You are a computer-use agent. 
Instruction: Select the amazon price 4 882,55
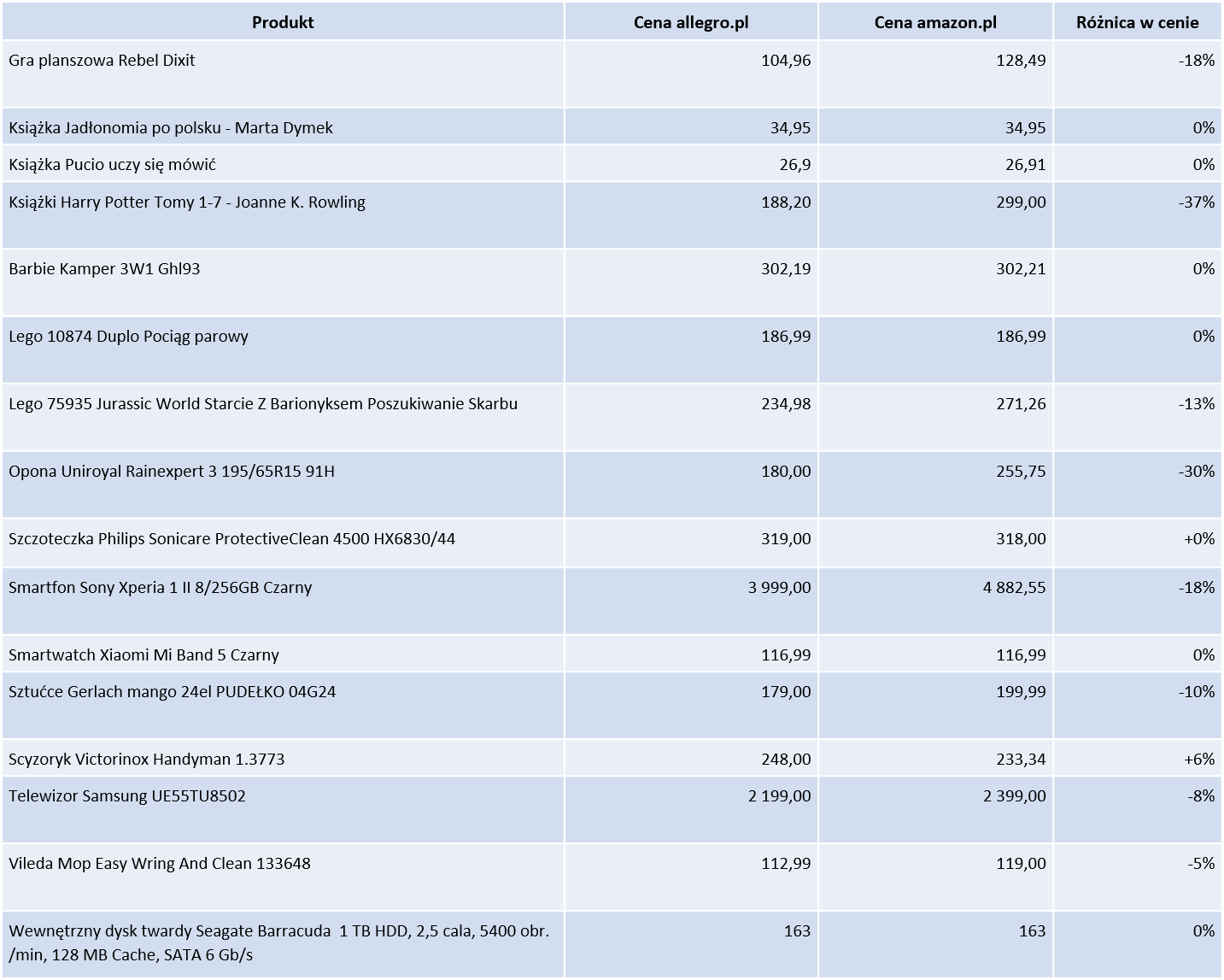coord(1014,588)
